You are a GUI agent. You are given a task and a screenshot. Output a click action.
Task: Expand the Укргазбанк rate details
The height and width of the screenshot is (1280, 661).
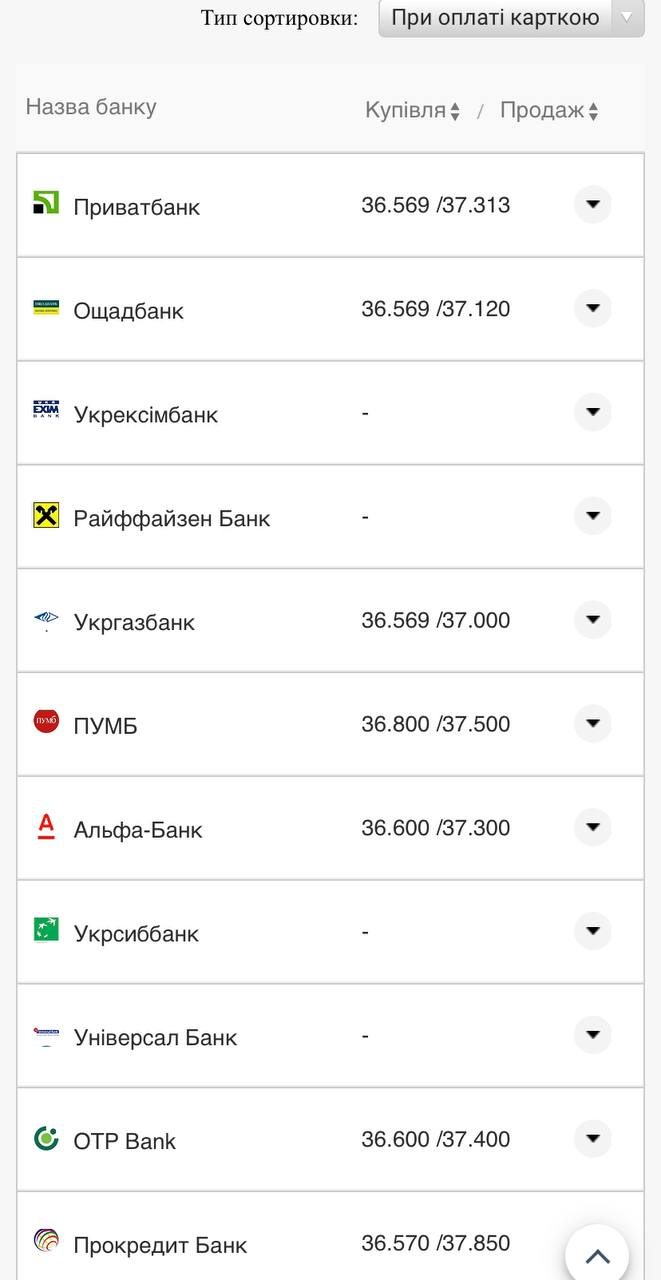pyautogui.click(x=592, y=620)
